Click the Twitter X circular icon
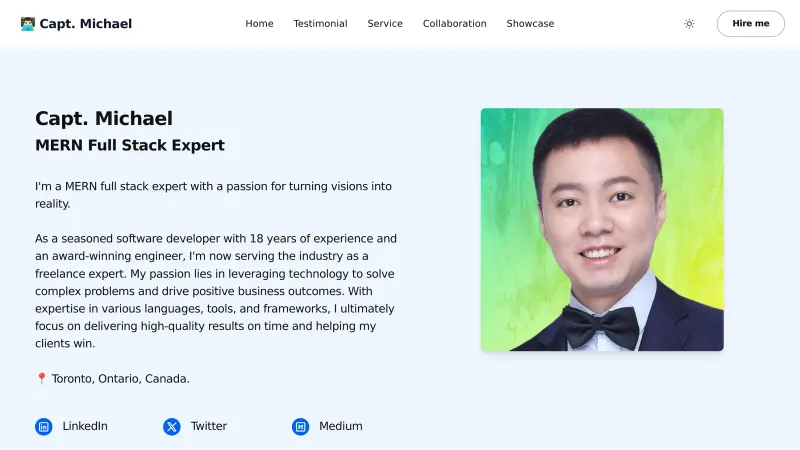The width and height of the screenshot is (800, 450). point(172,427)
